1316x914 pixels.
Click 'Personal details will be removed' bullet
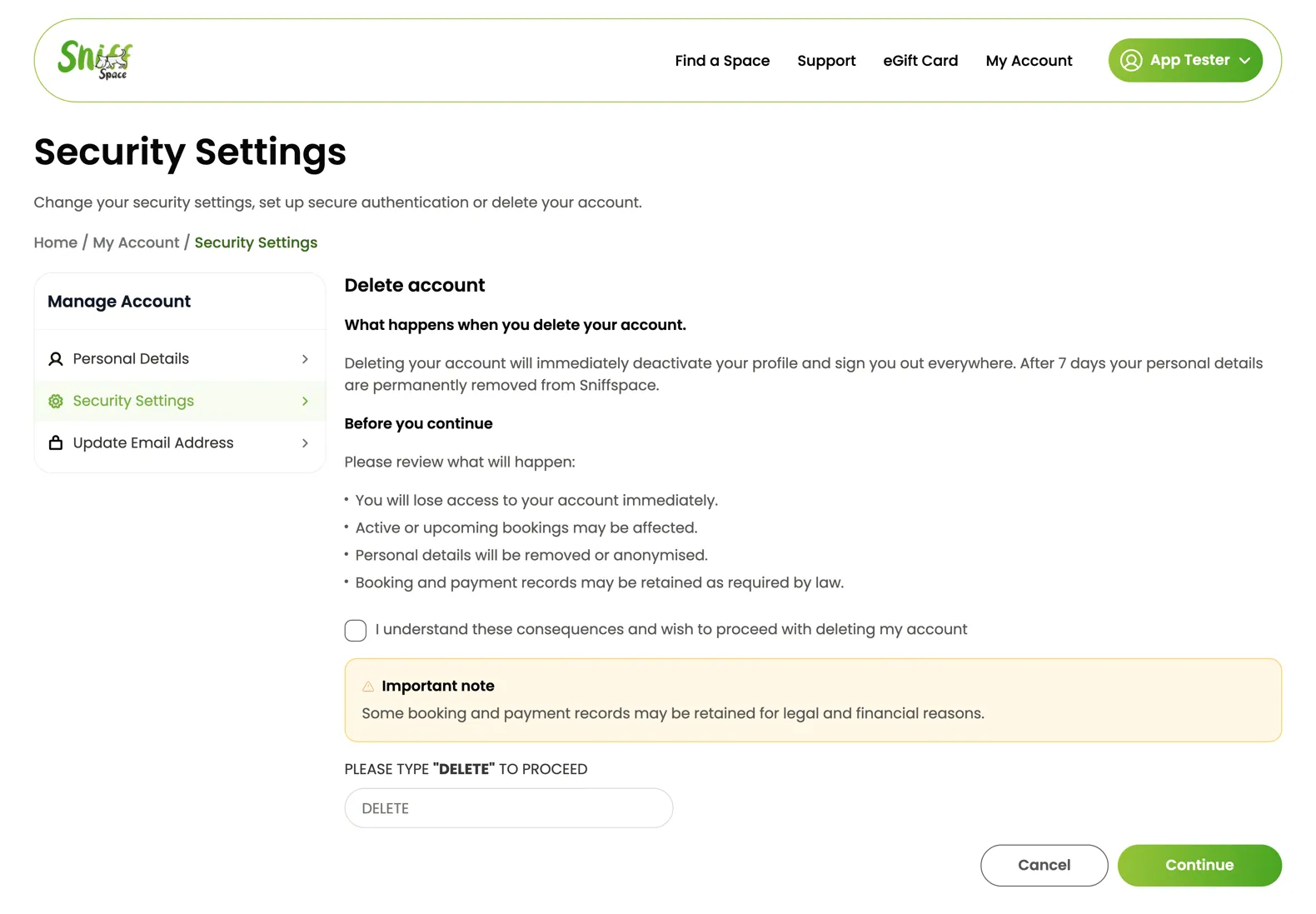pos(531,555)
